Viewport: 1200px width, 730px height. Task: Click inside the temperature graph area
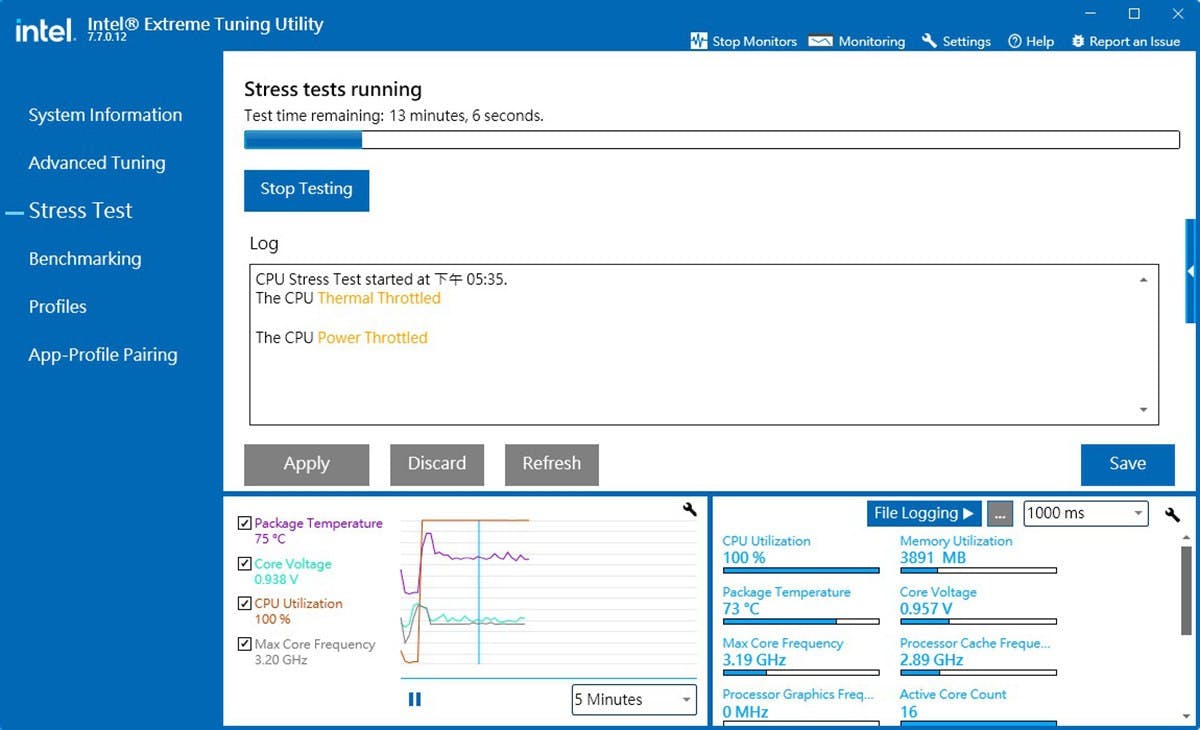(548, 592)
